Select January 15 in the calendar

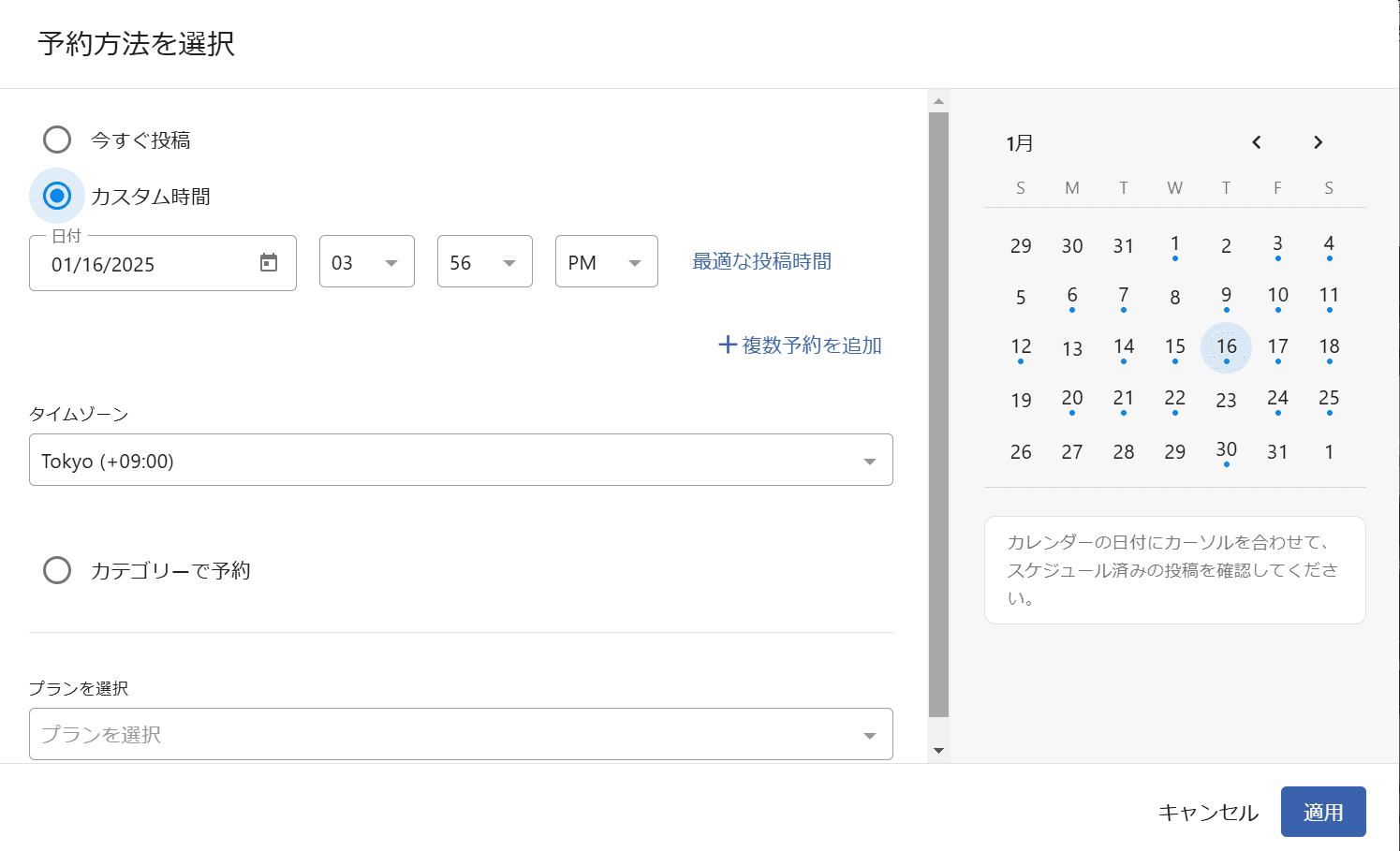click(1175, 348)
